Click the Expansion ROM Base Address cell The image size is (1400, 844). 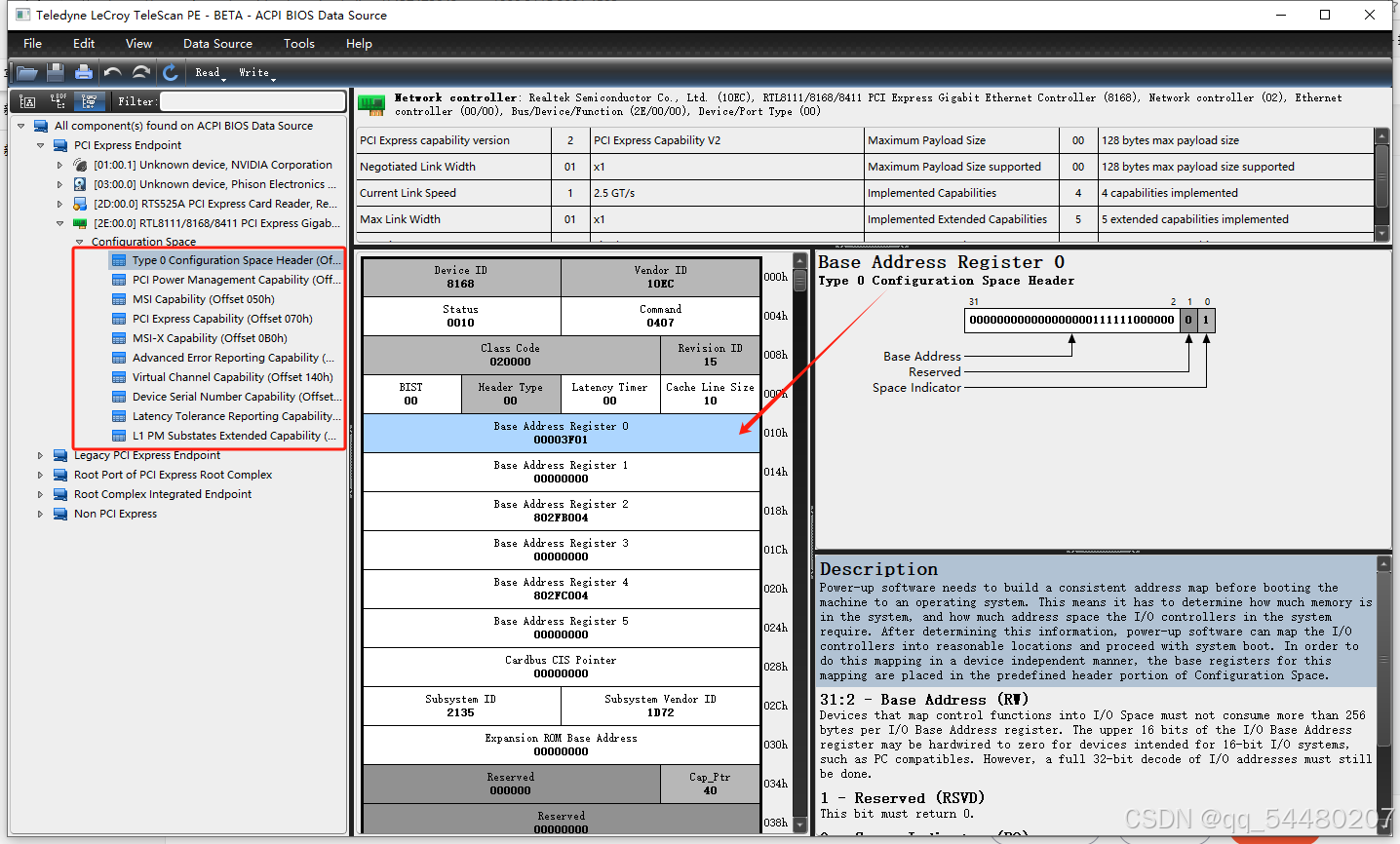(x=561, y=745)
